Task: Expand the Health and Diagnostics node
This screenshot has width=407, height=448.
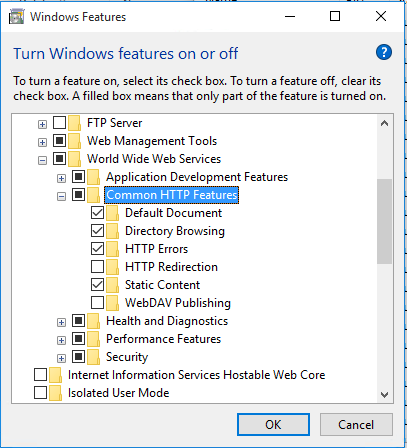Action: tap(61, 323)
